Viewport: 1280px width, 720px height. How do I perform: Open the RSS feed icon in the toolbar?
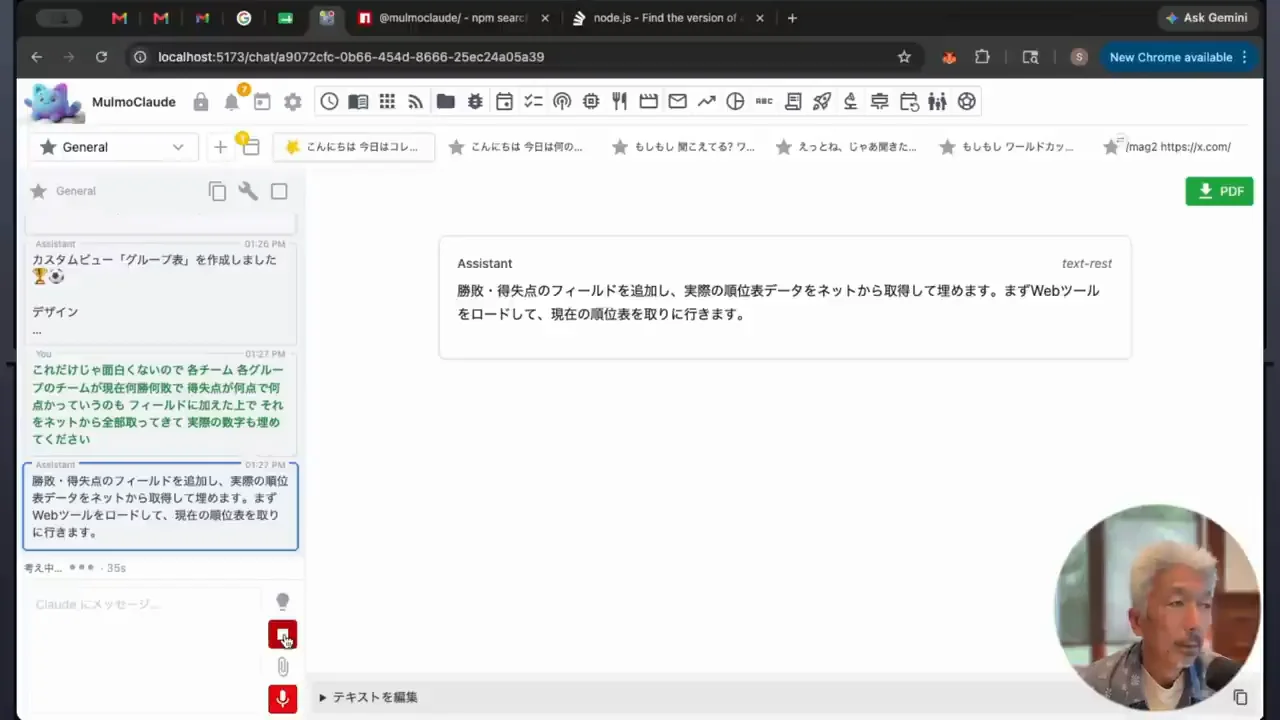click(416, 101)
